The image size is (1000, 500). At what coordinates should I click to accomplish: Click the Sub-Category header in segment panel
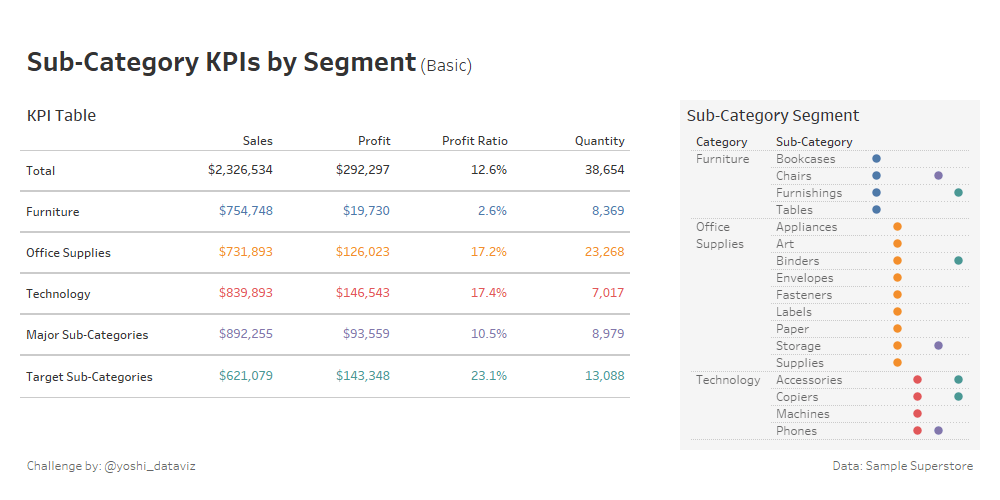[814, 142]
